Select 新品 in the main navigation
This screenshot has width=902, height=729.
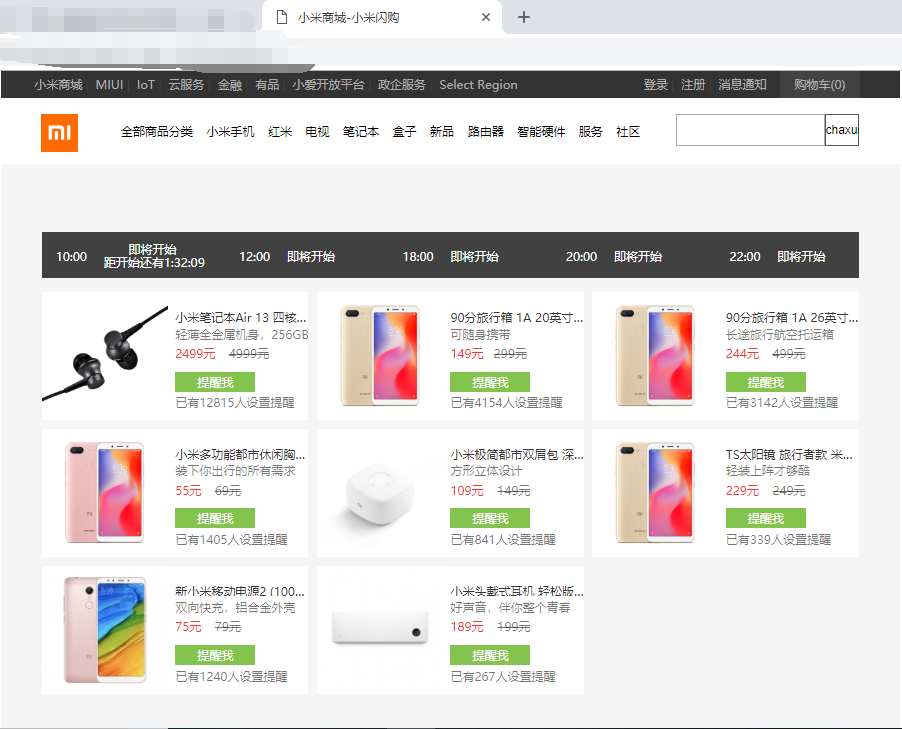coord(441,132)
